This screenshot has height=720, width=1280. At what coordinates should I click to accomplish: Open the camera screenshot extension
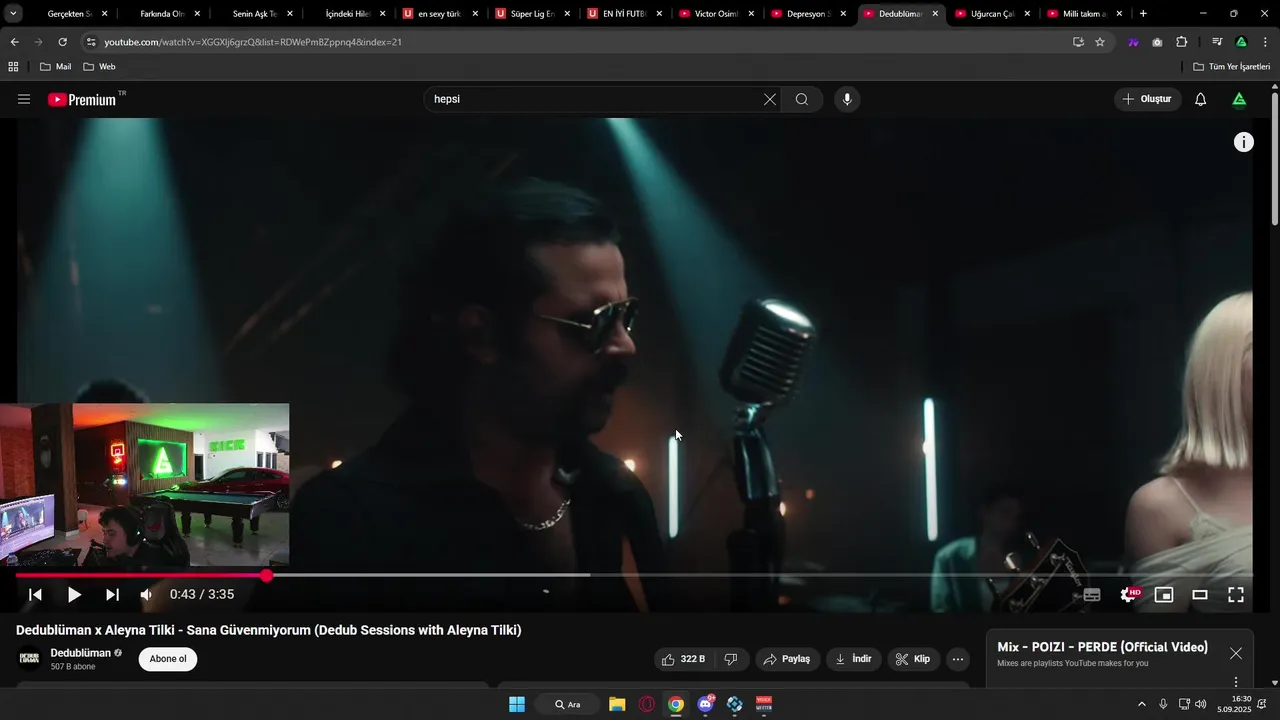(1157, 42)
